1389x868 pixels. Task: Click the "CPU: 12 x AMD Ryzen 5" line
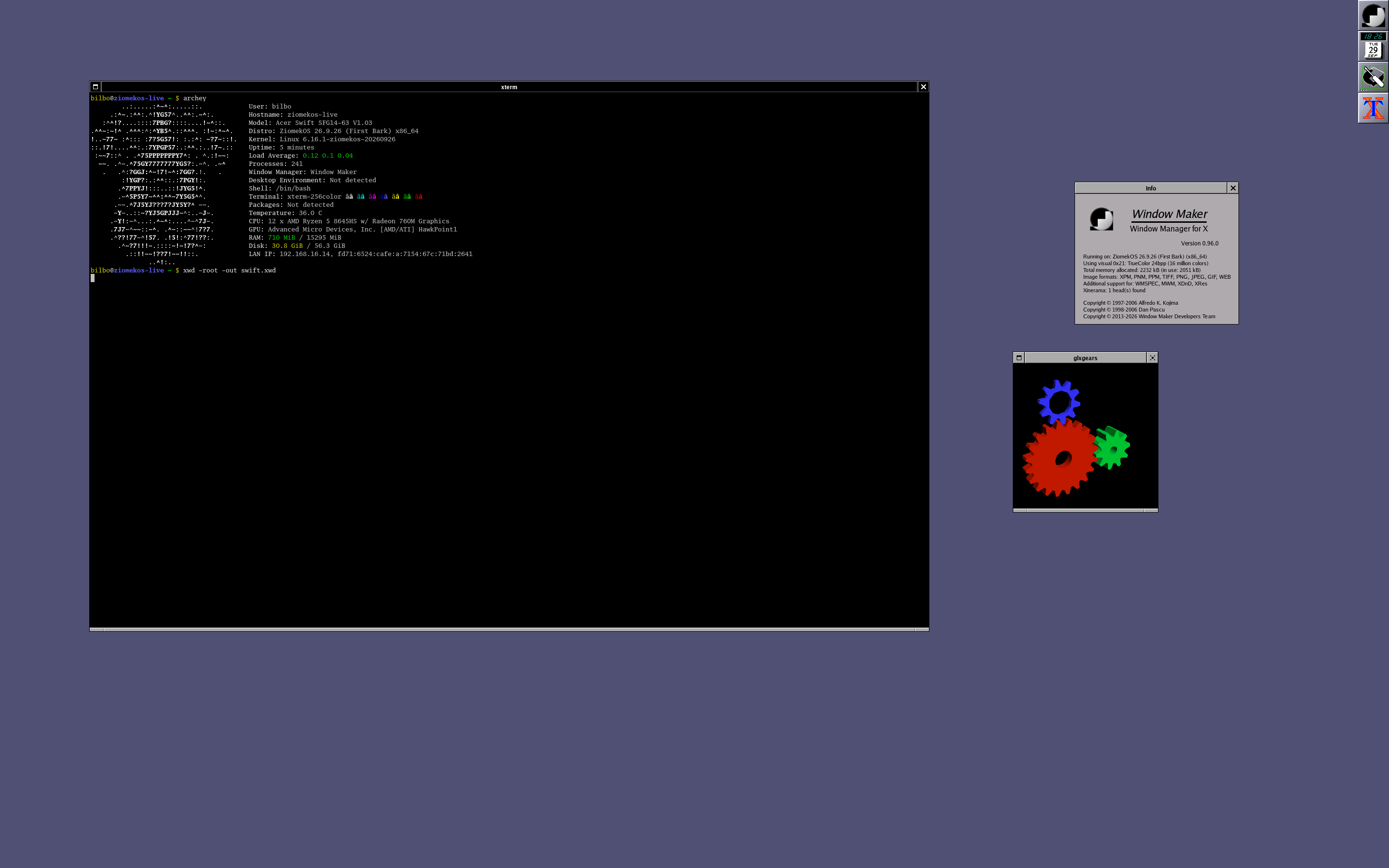[x=349, y=221]
